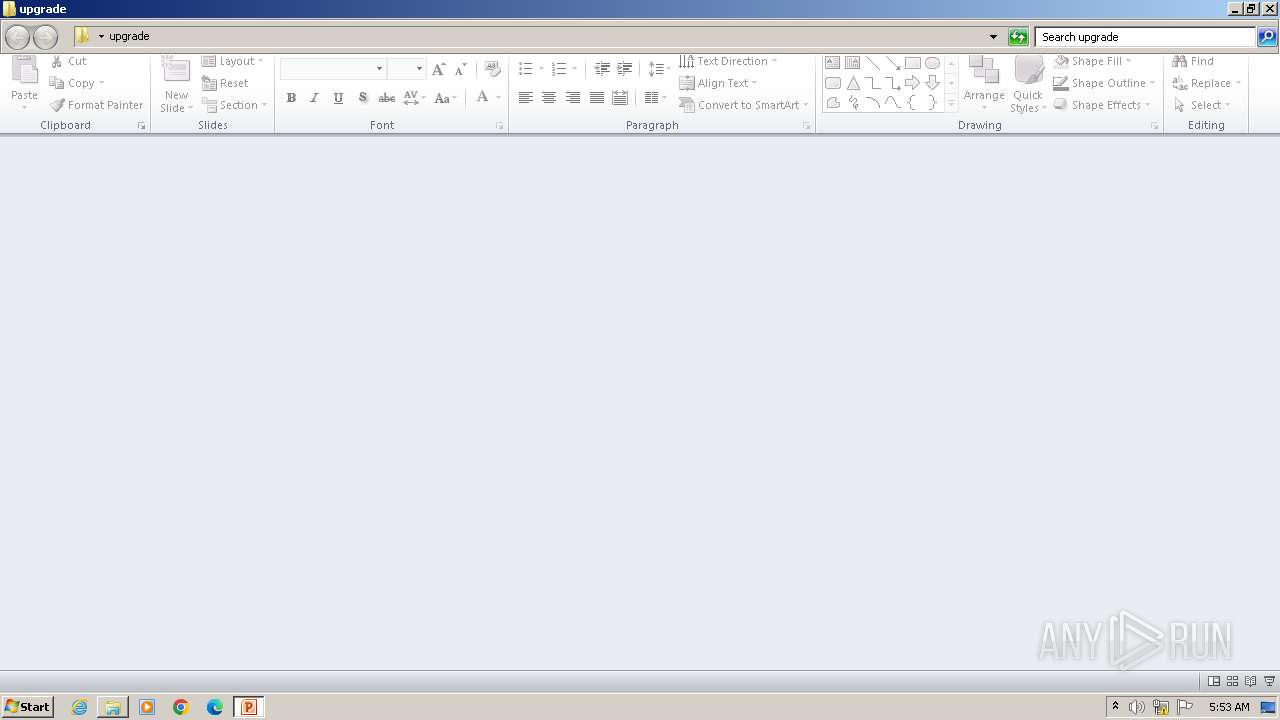The image size is (1280, 720).
Task: Open Layout options for slide
Action: click(x=233, y=61)
